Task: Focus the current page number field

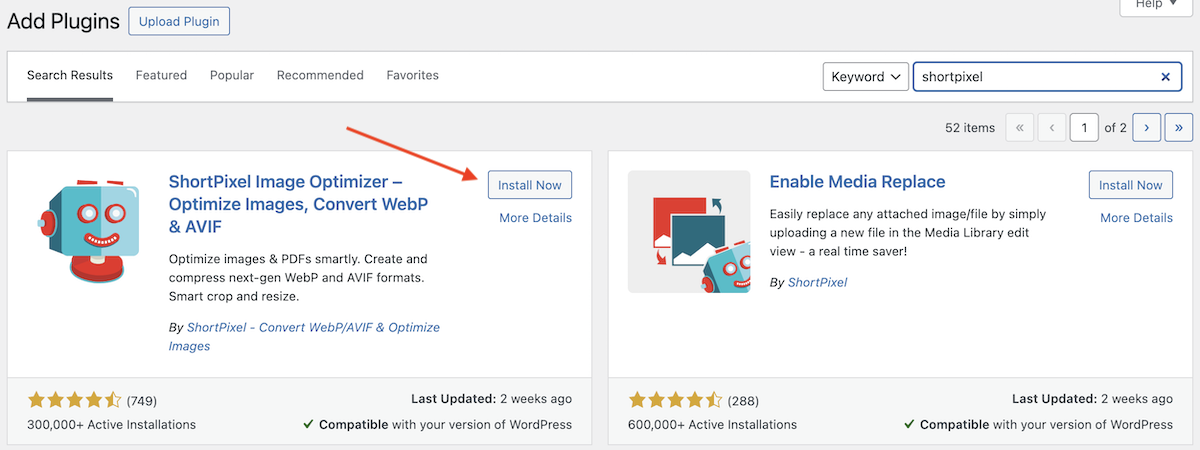Action: pos(1084,128)
